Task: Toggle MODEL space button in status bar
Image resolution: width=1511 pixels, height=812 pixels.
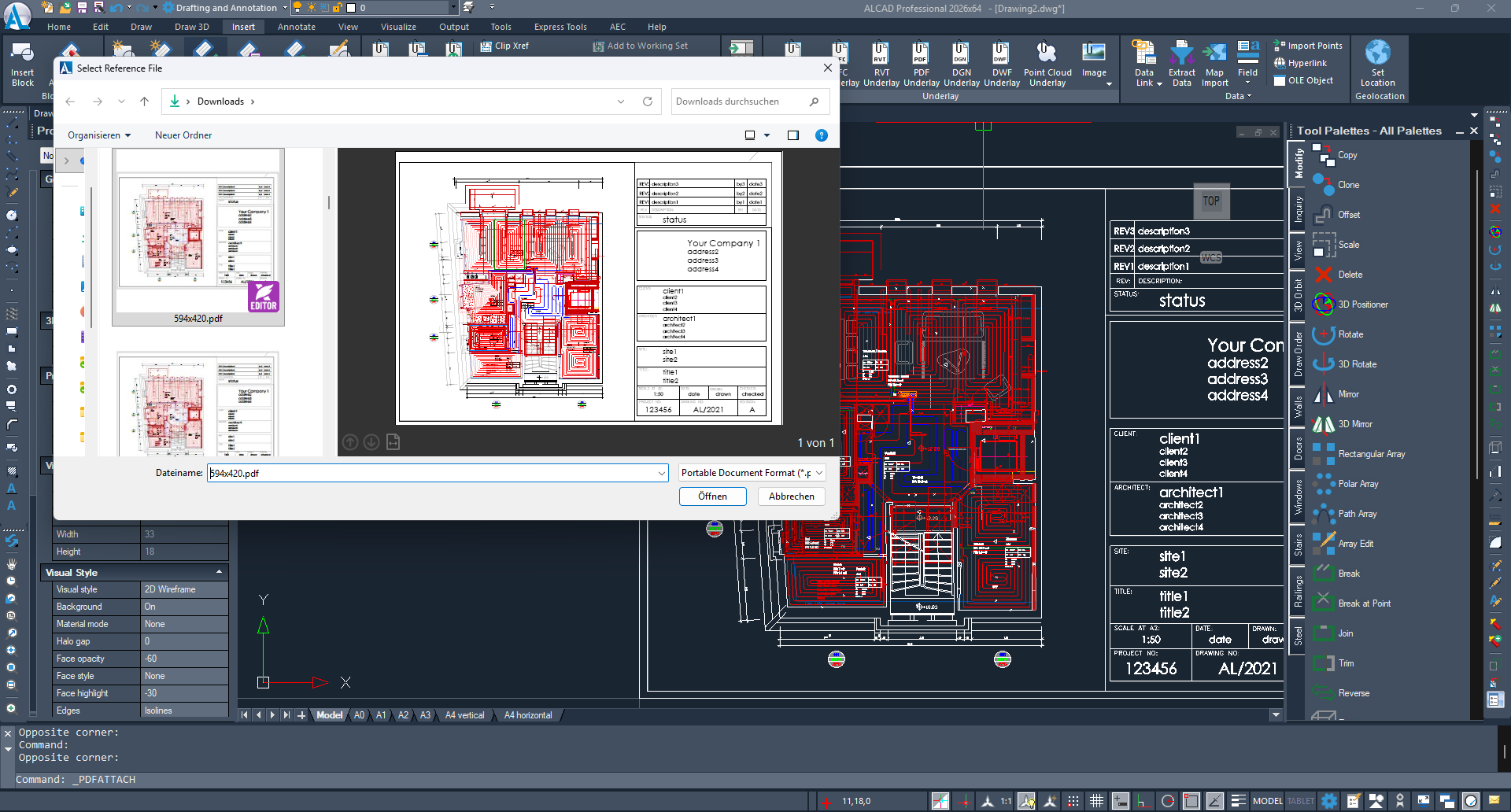Action: [x=1267, y=801]
